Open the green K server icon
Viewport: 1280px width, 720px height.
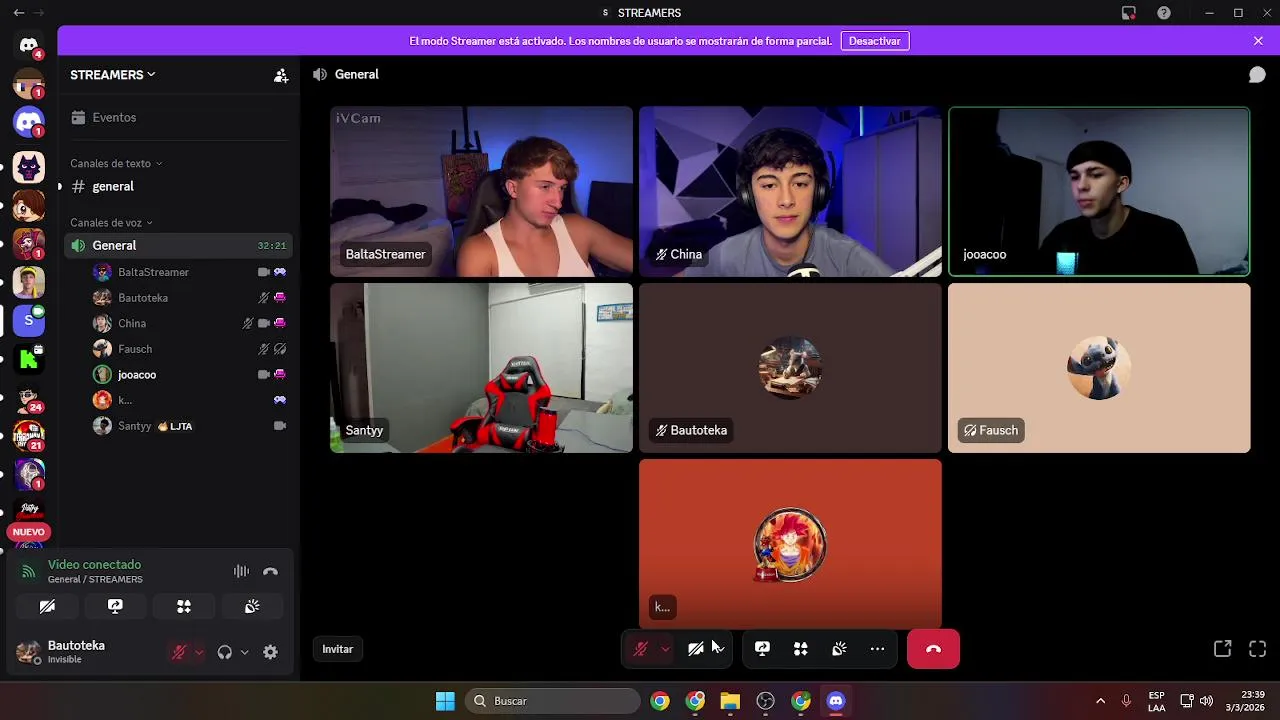tap(29, 359)
